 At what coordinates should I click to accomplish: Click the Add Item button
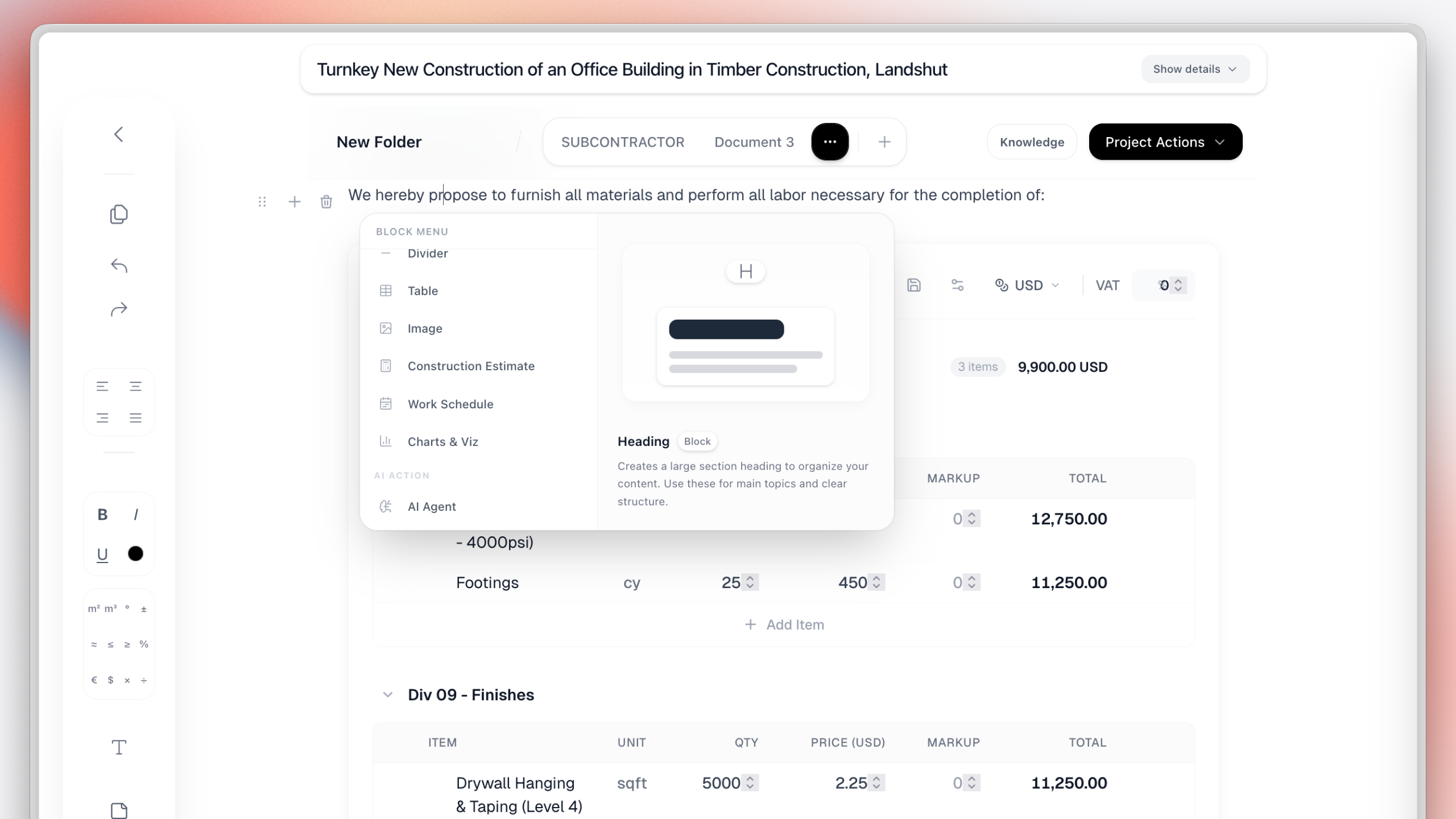(784, 624)
